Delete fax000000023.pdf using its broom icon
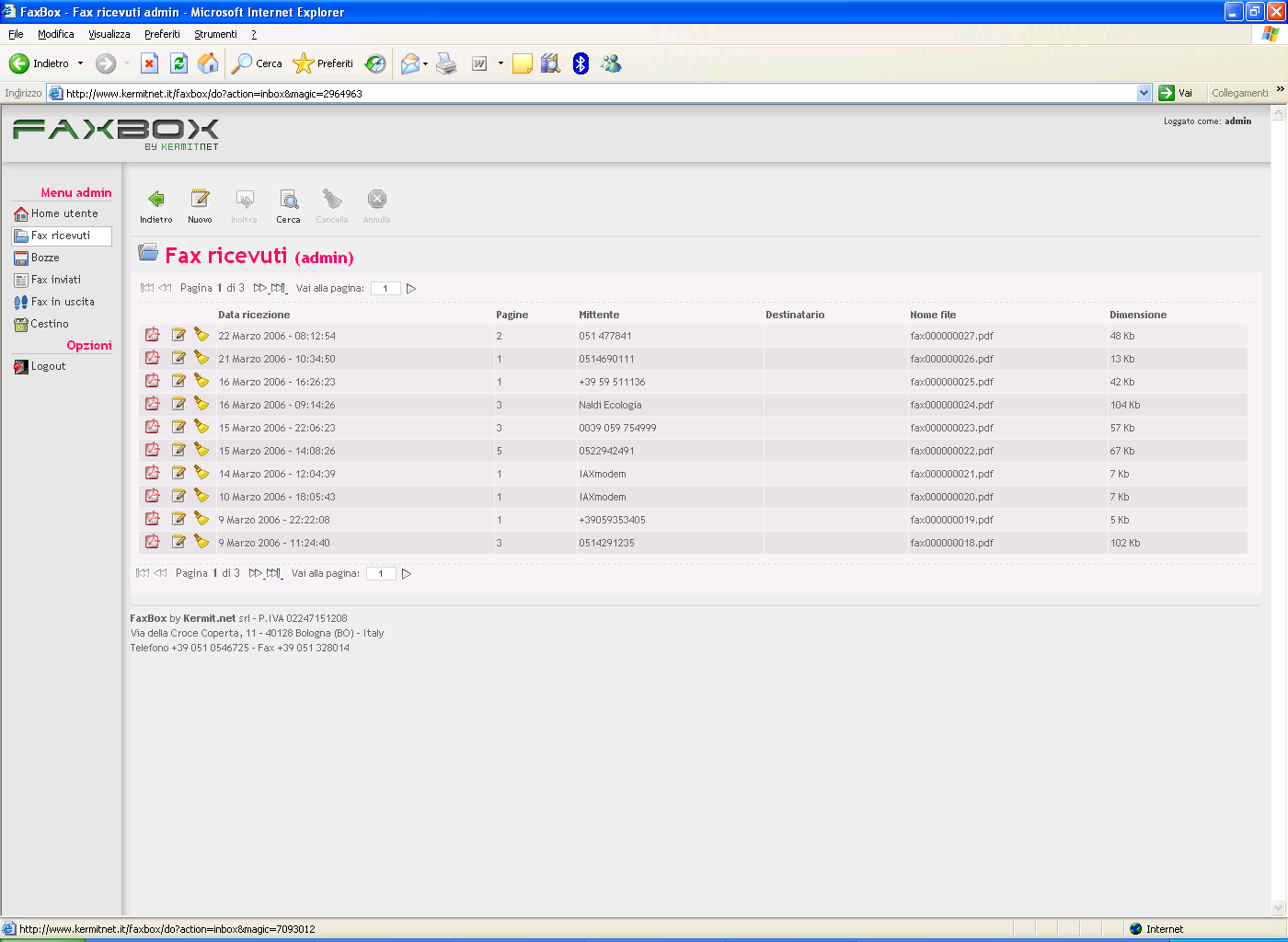Image resolution: width=1288 pixels, height=942 pixels. [201, 427]
